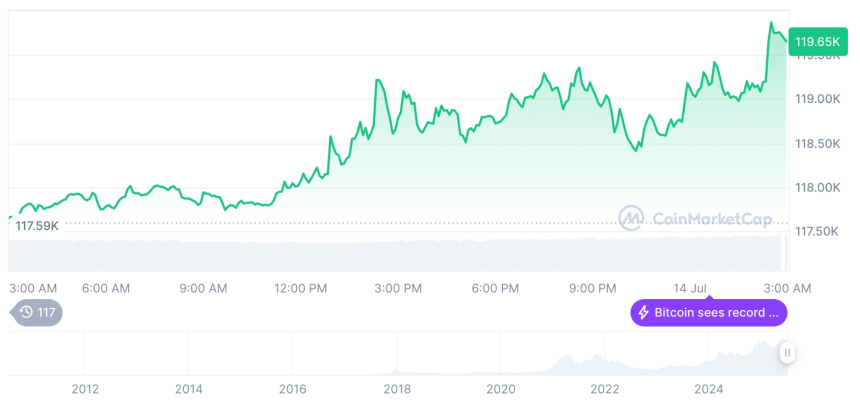Viewport: 860px width, 401px height.
Task: Select the green 119.65K current price label
Action: point(817,42)
